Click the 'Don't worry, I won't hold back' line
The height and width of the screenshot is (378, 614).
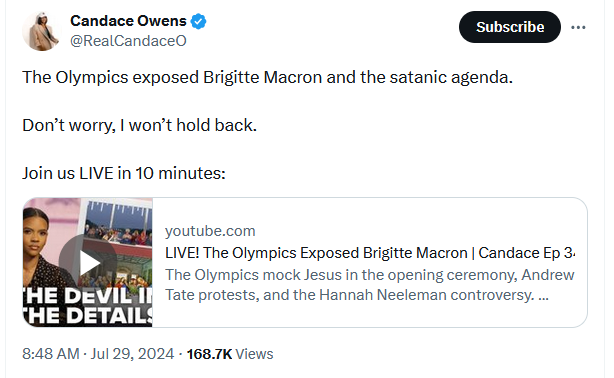tap(139, 125)
